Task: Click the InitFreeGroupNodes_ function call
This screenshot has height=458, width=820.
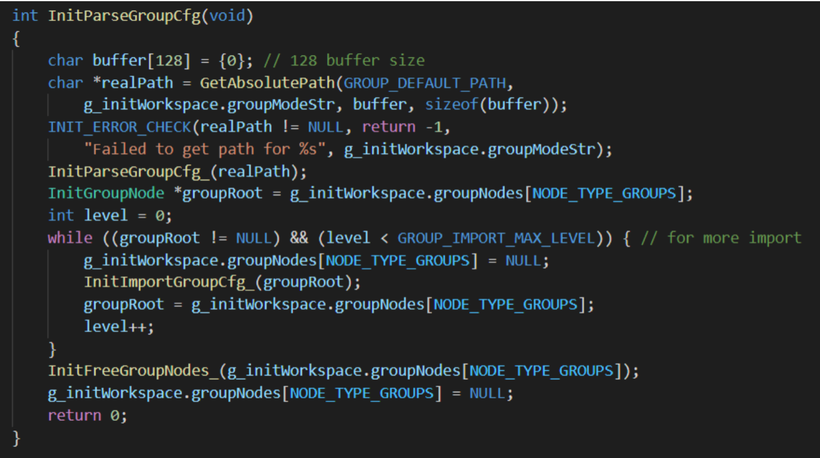Action: click(x=133, y=371)
